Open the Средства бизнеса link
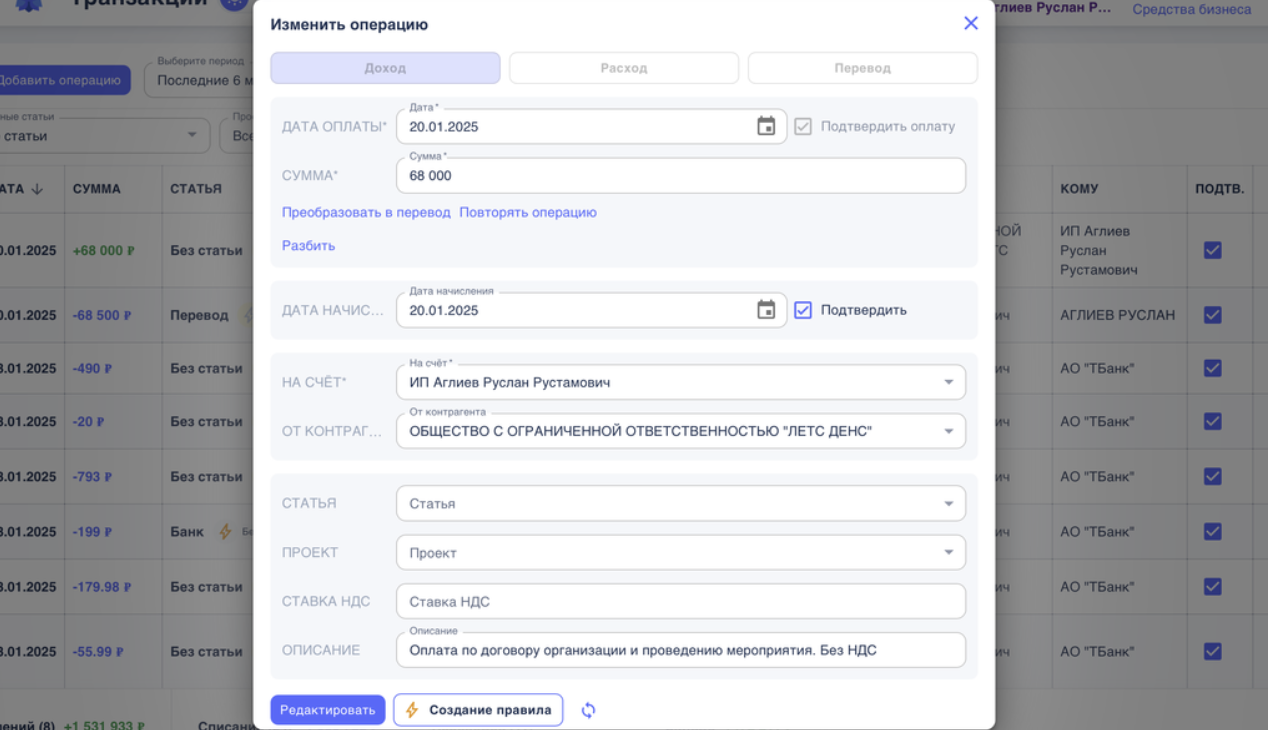1268x730 pixels. click(1190, 8)
